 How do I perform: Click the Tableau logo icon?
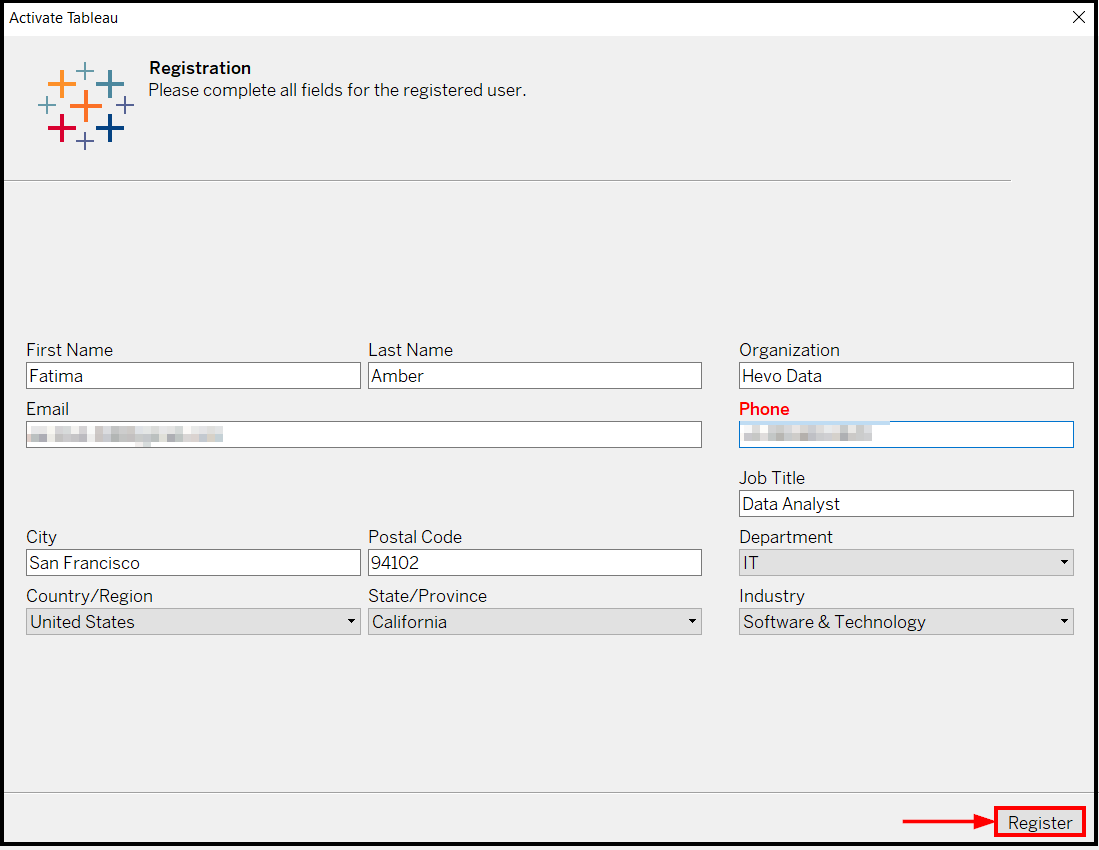click(86, 105)
